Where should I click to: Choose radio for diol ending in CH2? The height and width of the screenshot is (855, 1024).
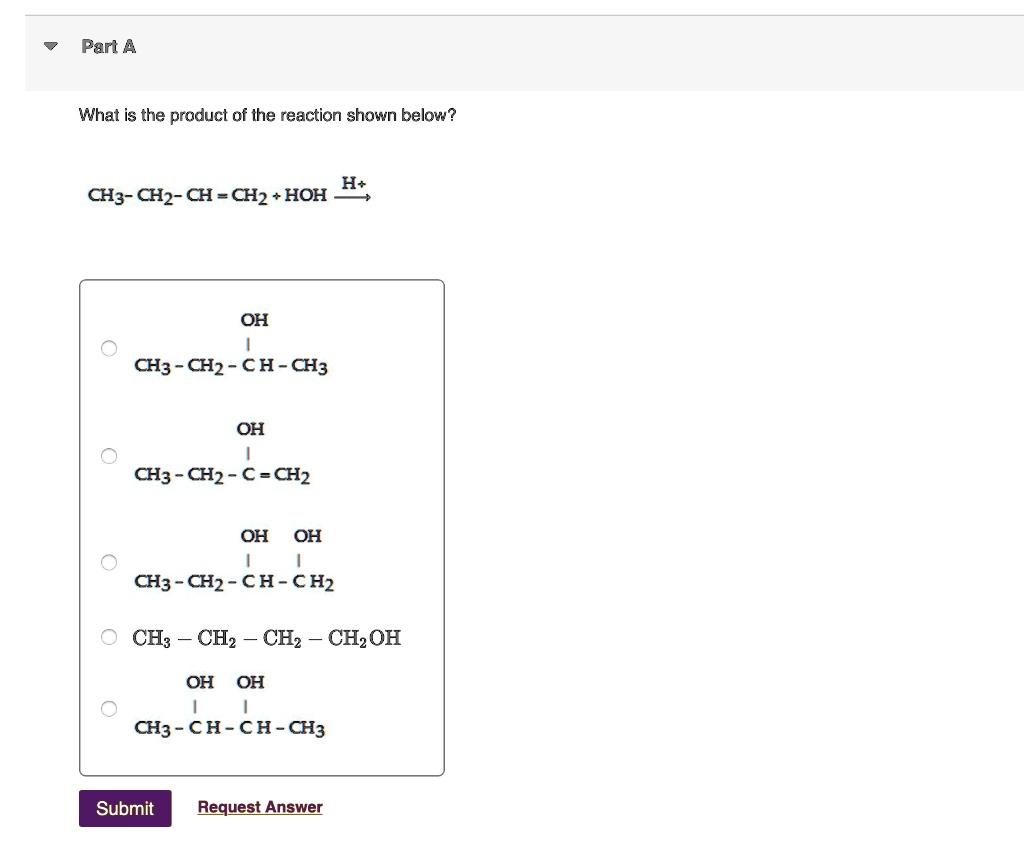click(x=109, y=562)
